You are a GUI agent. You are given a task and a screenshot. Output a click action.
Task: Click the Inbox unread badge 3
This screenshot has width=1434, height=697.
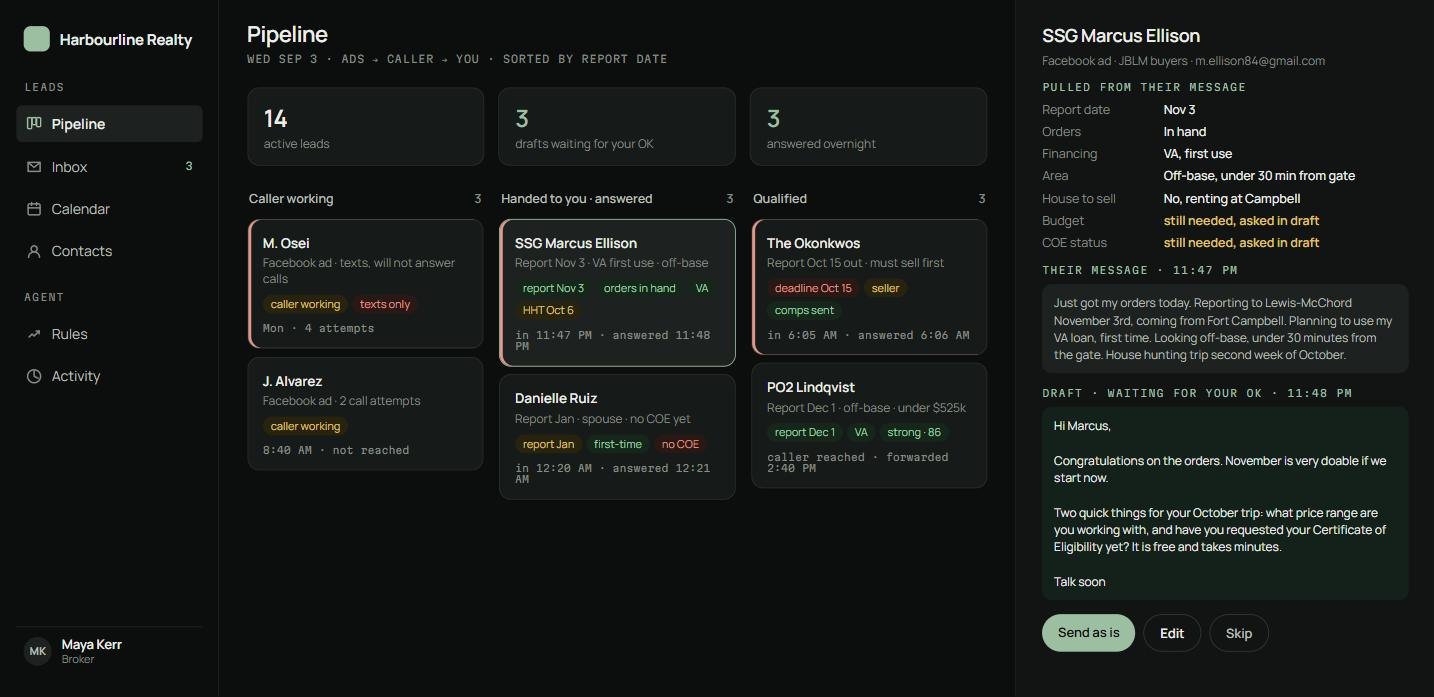pyautogui.click(x=188, y=166)
